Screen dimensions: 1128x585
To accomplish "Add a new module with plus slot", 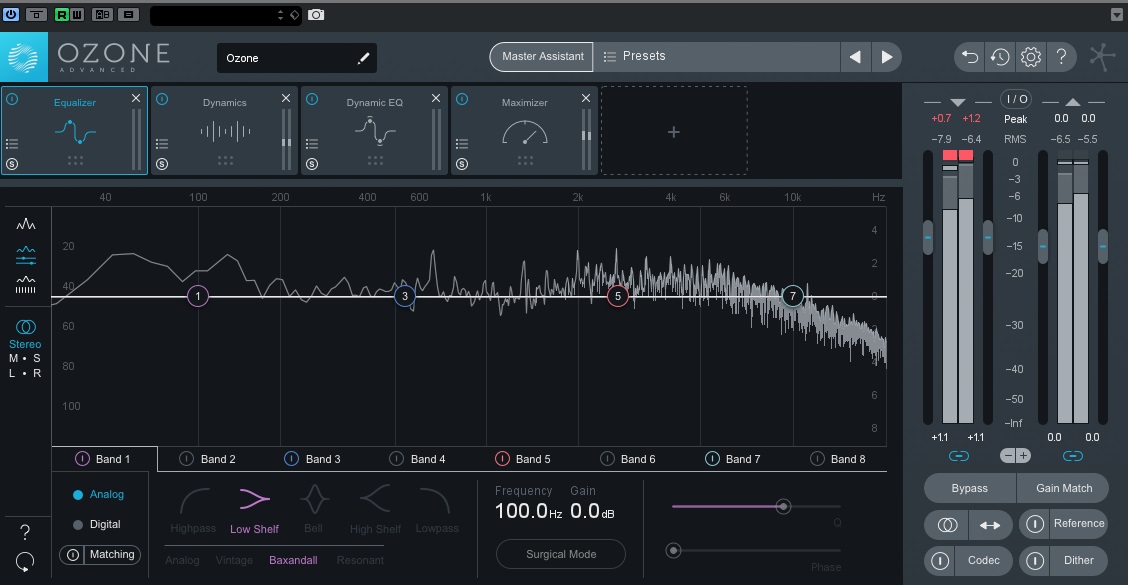I will point(674,131).
